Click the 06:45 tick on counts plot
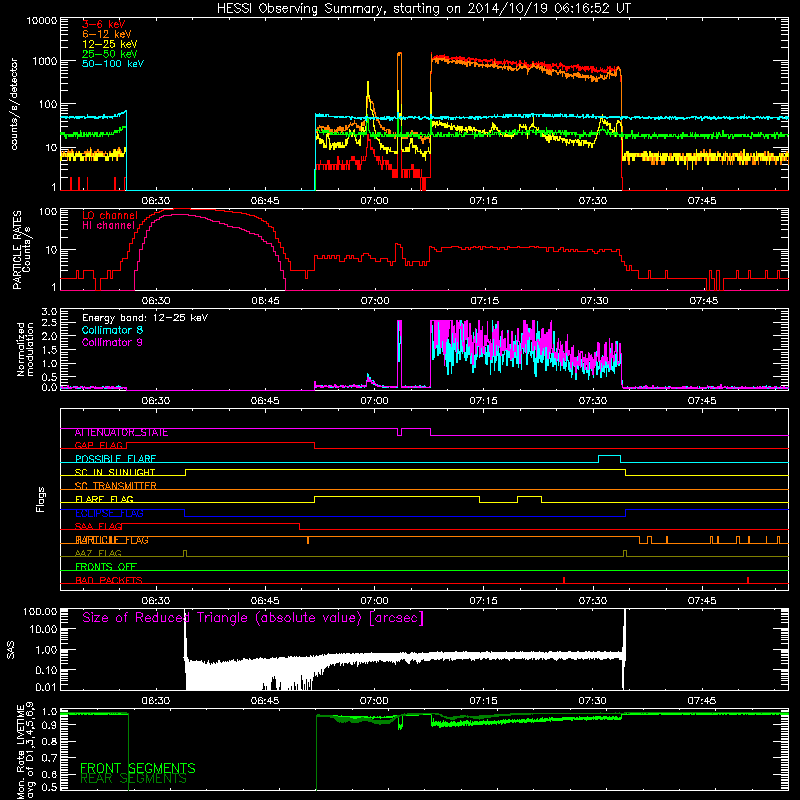 pos(265,201)
